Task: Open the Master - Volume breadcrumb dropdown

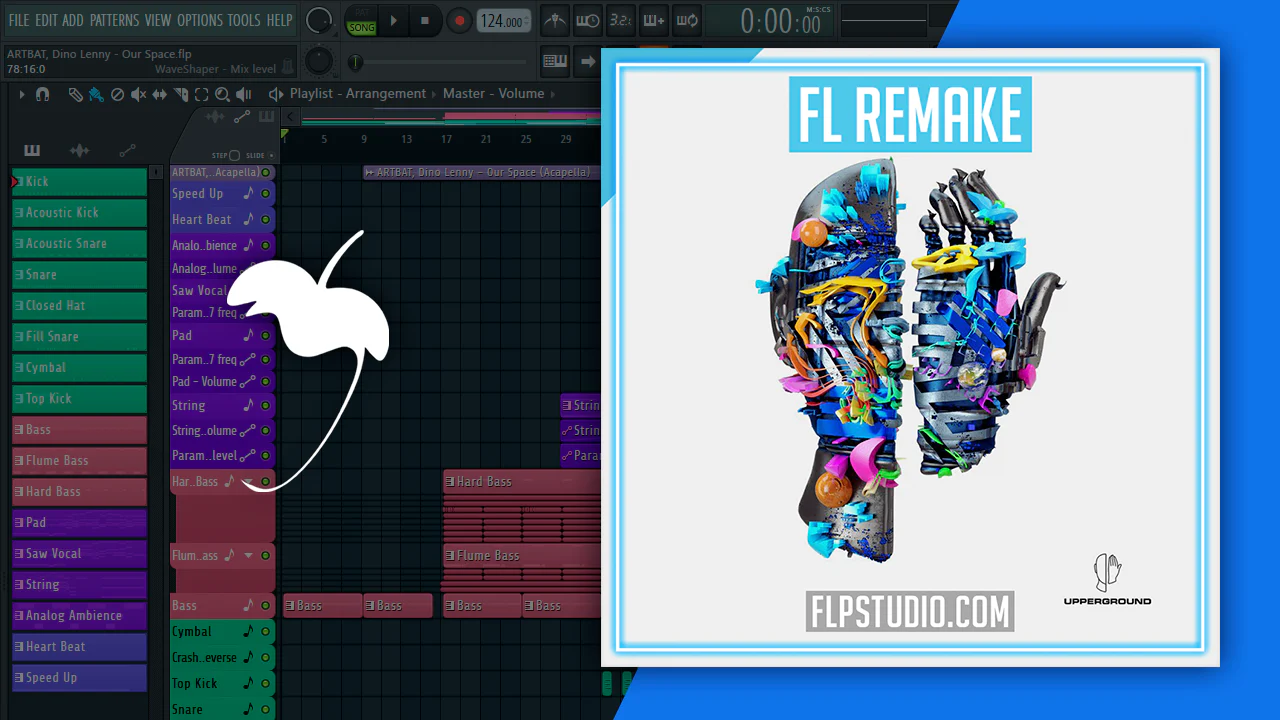Action: [x=494, y=94]
